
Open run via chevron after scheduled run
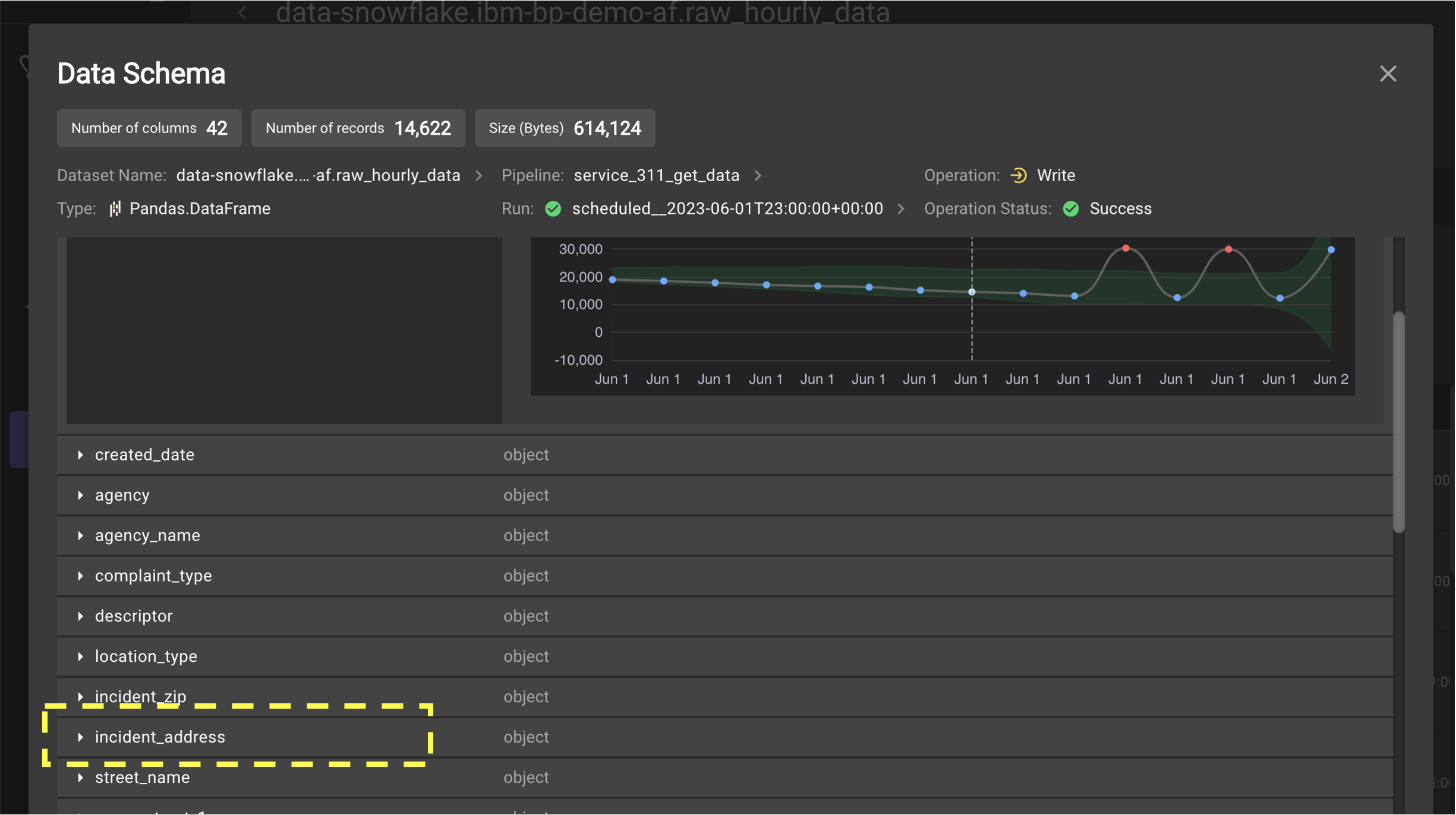click(x=901, y=209)
